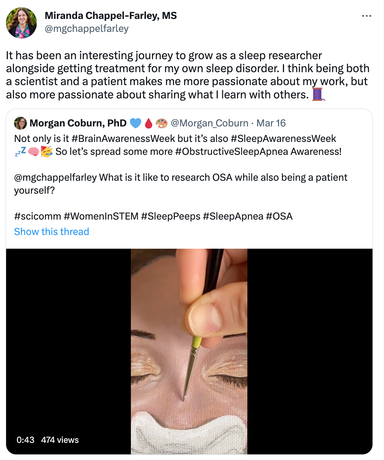The height and width of the screenshot is (460, 384).
Task: Click the 474 views counter
Action: [60, 440]
